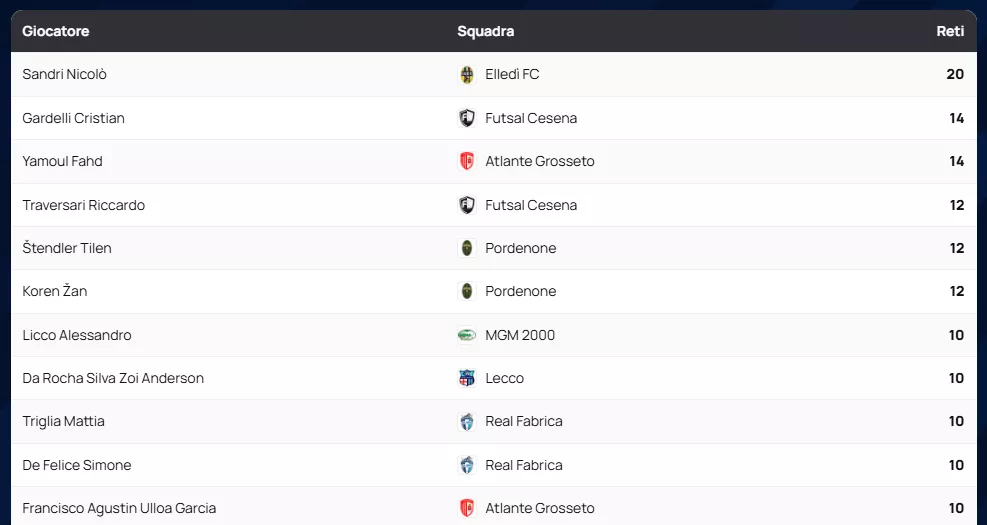Click Atlante Grosseto crest in Yamoul row
This screenshot has width=987, height=525.
point(466,161)
